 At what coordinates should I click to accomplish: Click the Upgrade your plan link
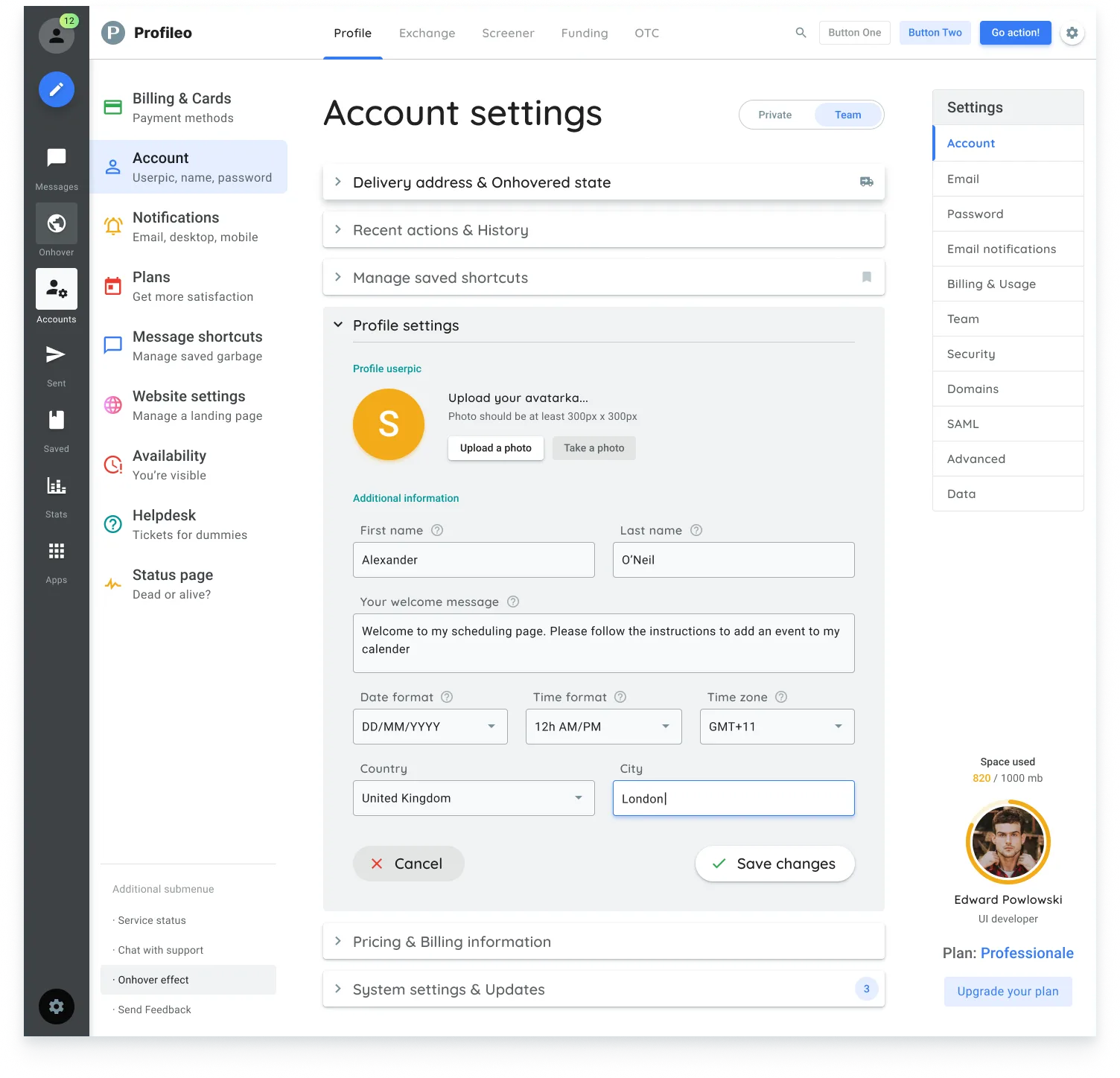pos(1008,991)
